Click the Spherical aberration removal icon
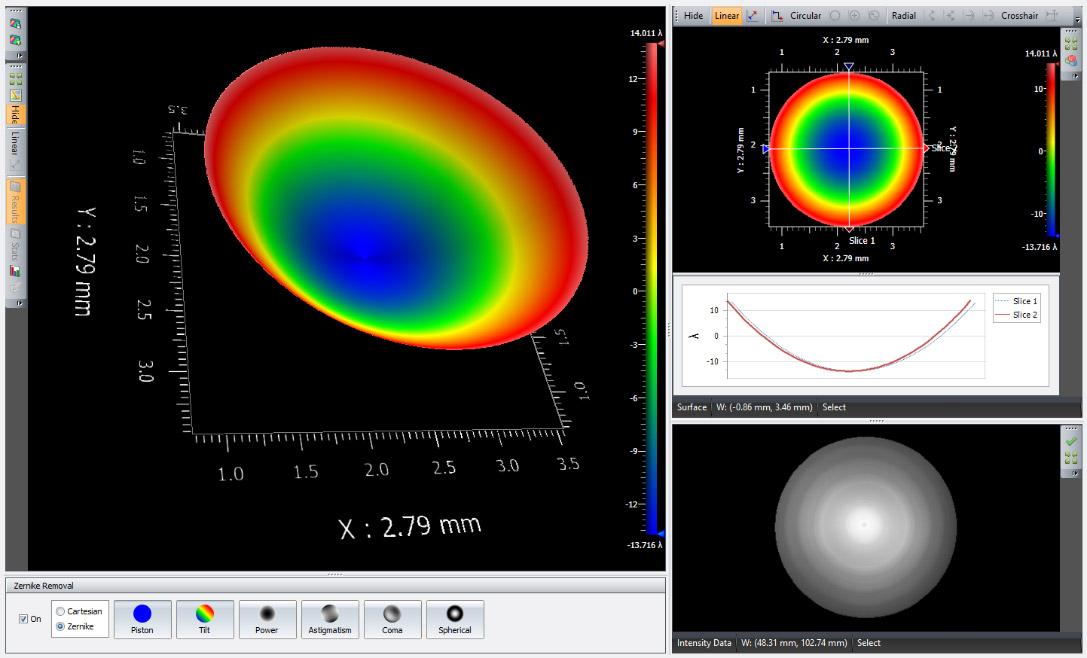 pos(455,619)
